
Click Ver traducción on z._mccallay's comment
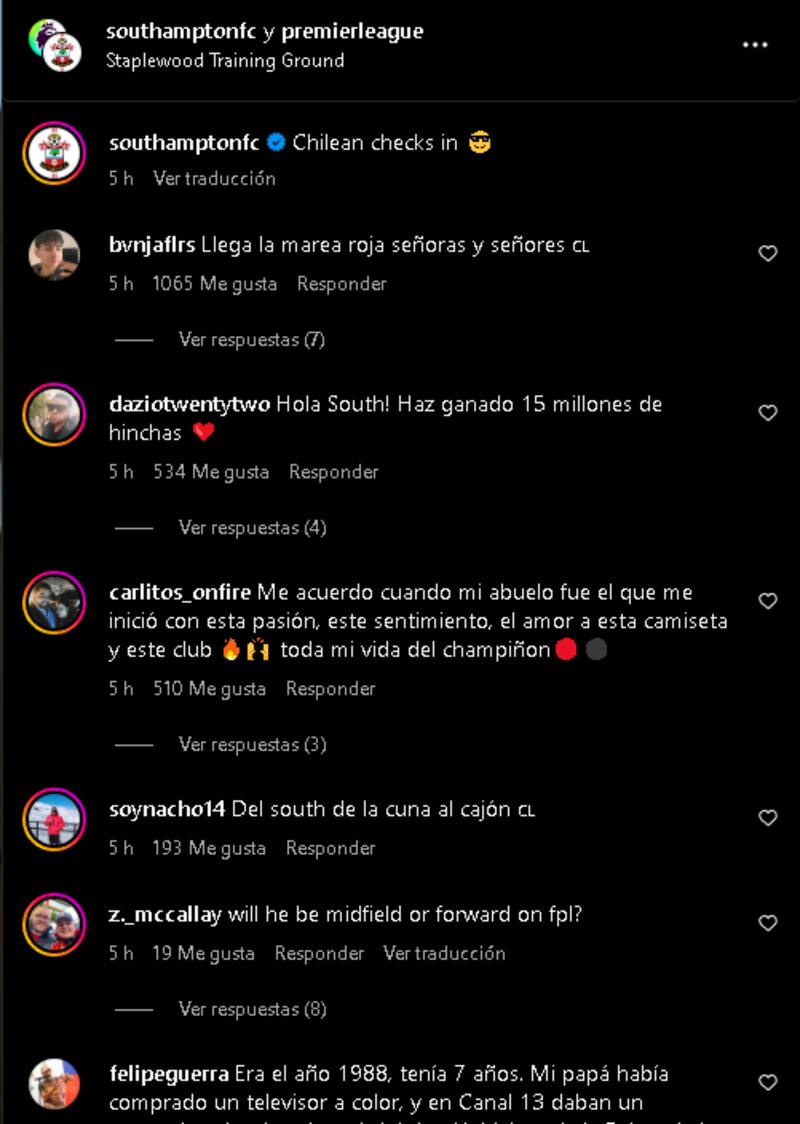coord(444,953)
